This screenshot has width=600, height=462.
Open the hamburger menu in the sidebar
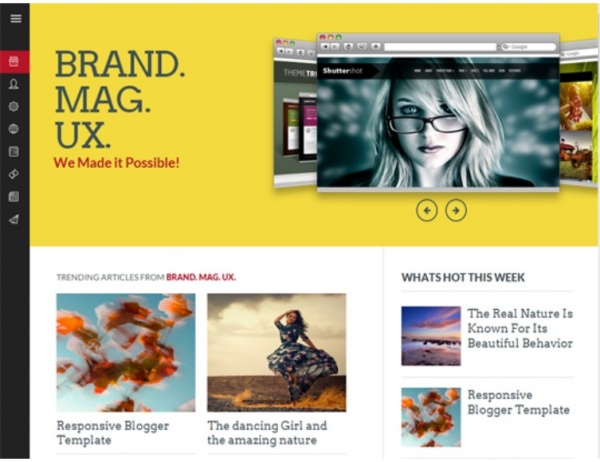16,18
